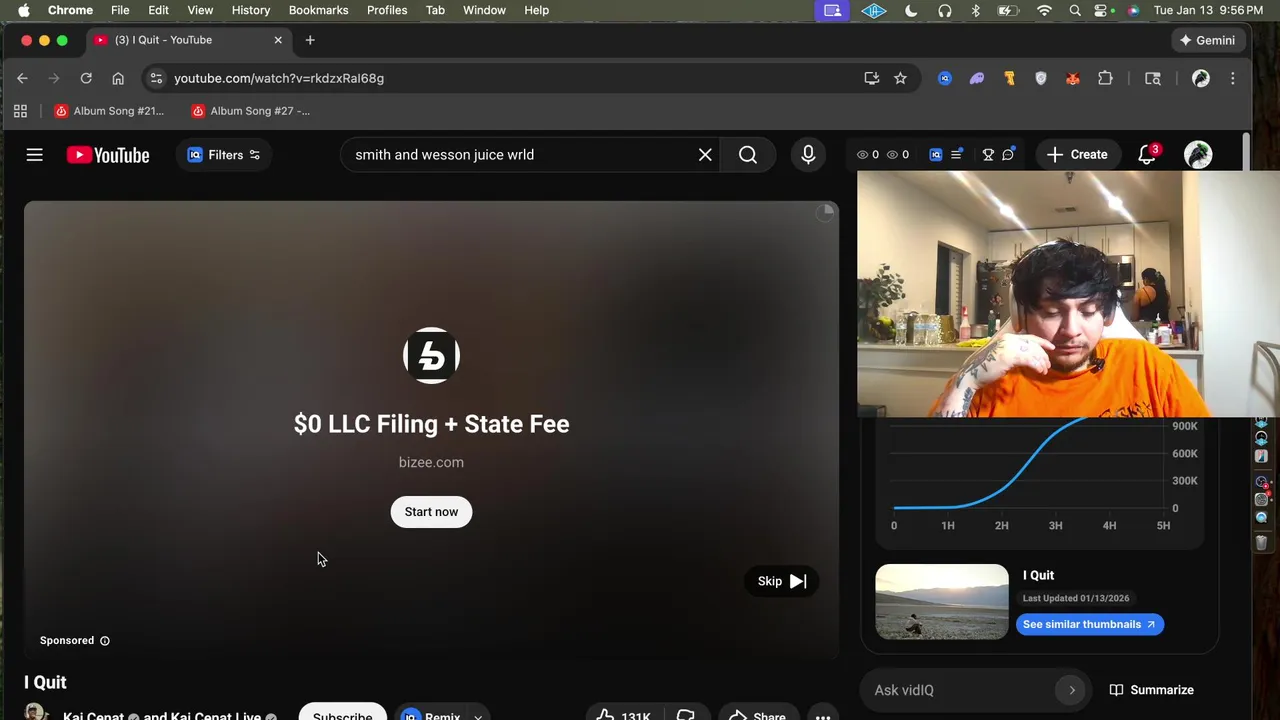
Task: Clear the search box with the X
Action: tap(705, 155)
